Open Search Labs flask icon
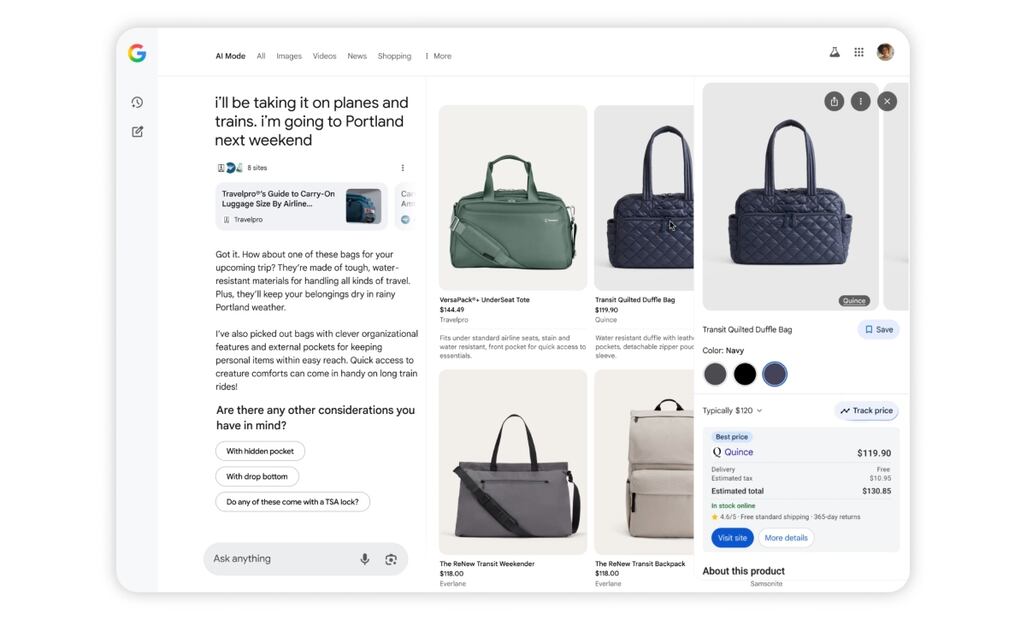This screenshot has width=1026, height=620. [834, 52]
